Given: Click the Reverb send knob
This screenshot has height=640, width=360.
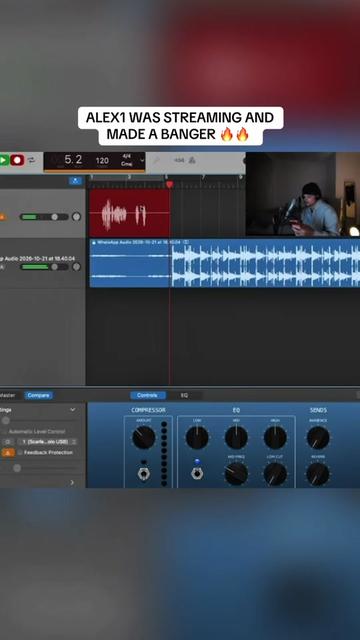Looking at the screenshot, I should (x=318, y=473).
